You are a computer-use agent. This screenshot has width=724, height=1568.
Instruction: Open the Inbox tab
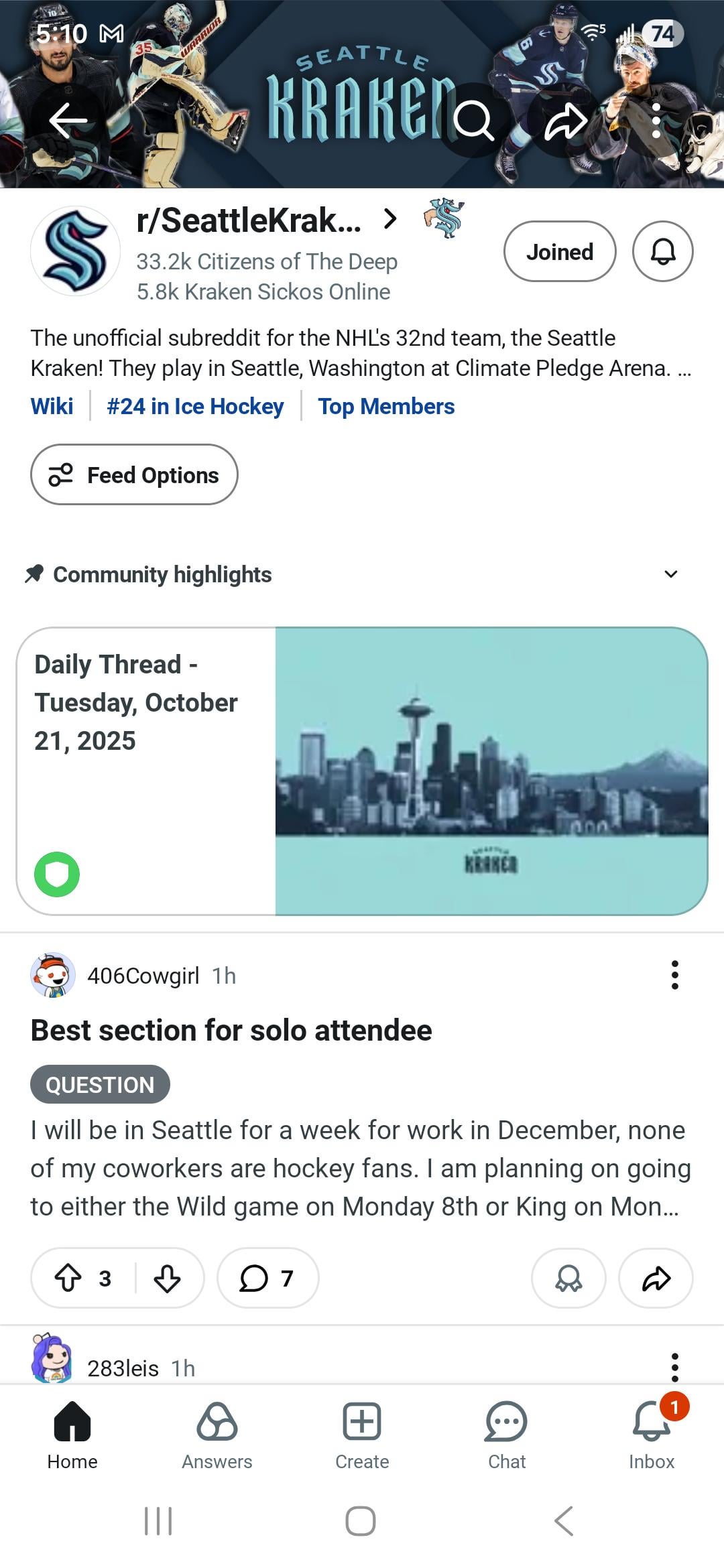coord(652,1435)
